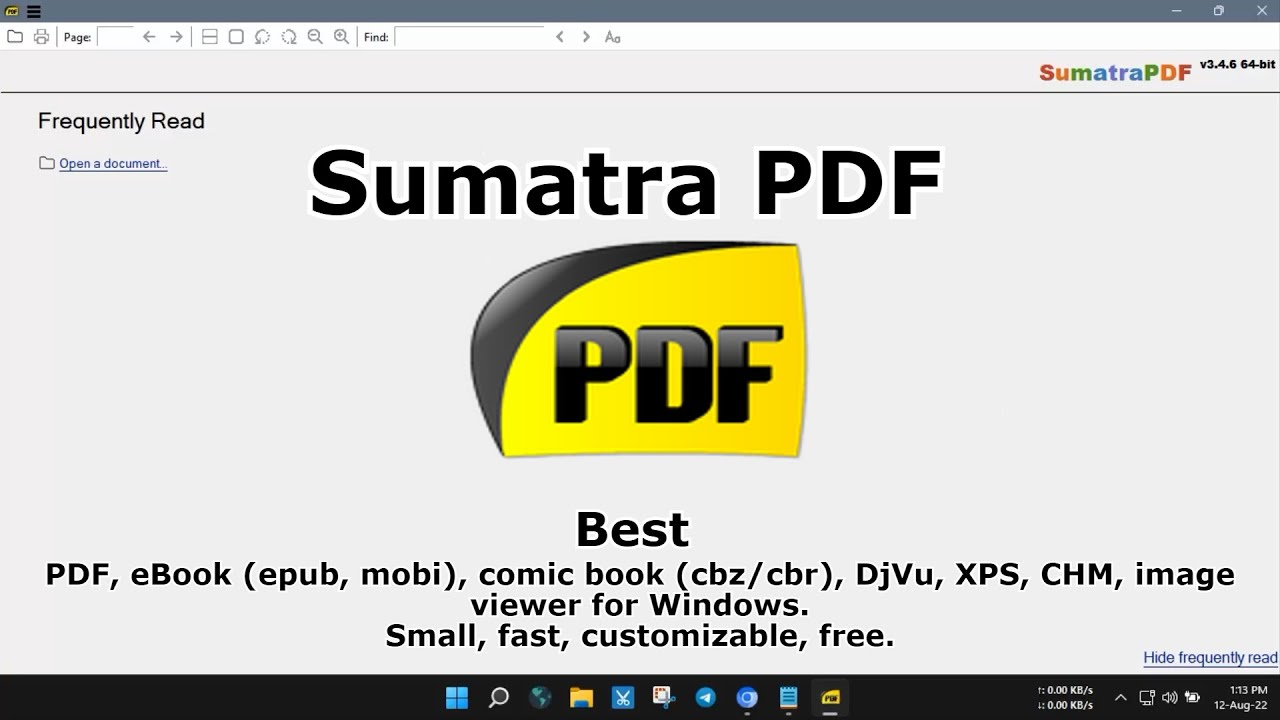Viewport: 1280px width, 720px height.
Task: Click the Print toolbar icon
Action: (x=41, y=37)
